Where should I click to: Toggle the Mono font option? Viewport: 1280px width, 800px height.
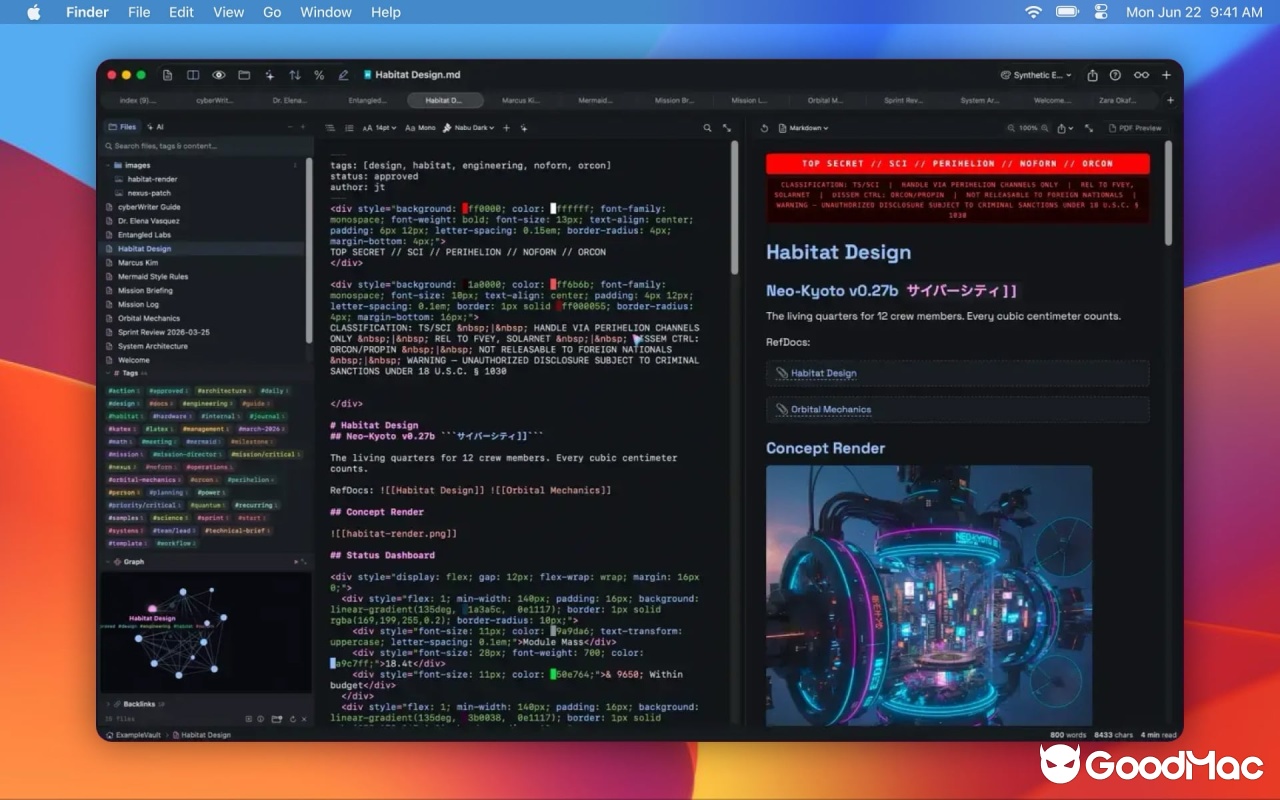point(421,128)
